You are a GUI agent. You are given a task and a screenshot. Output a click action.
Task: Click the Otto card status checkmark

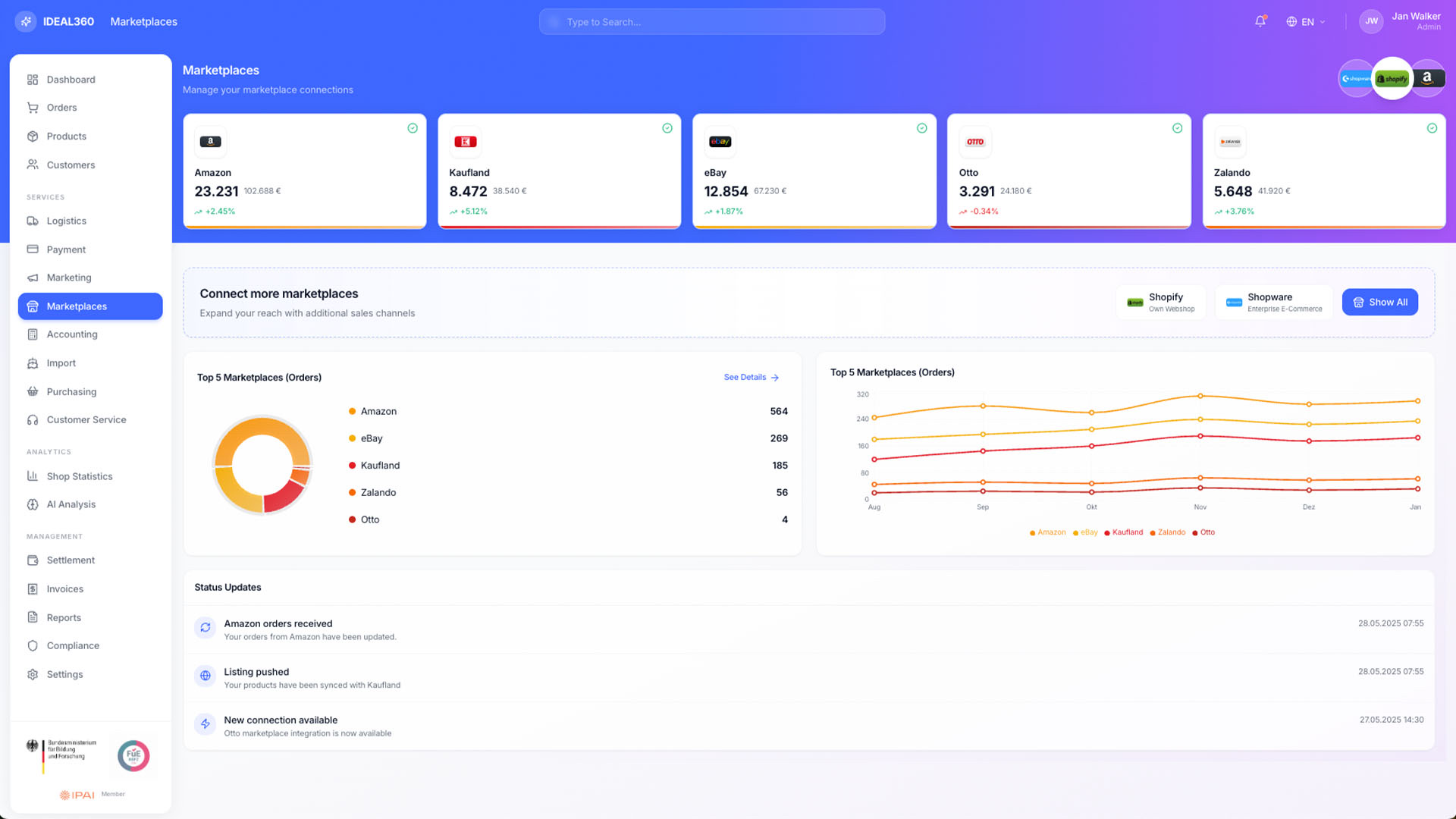tap(1177, 128)
